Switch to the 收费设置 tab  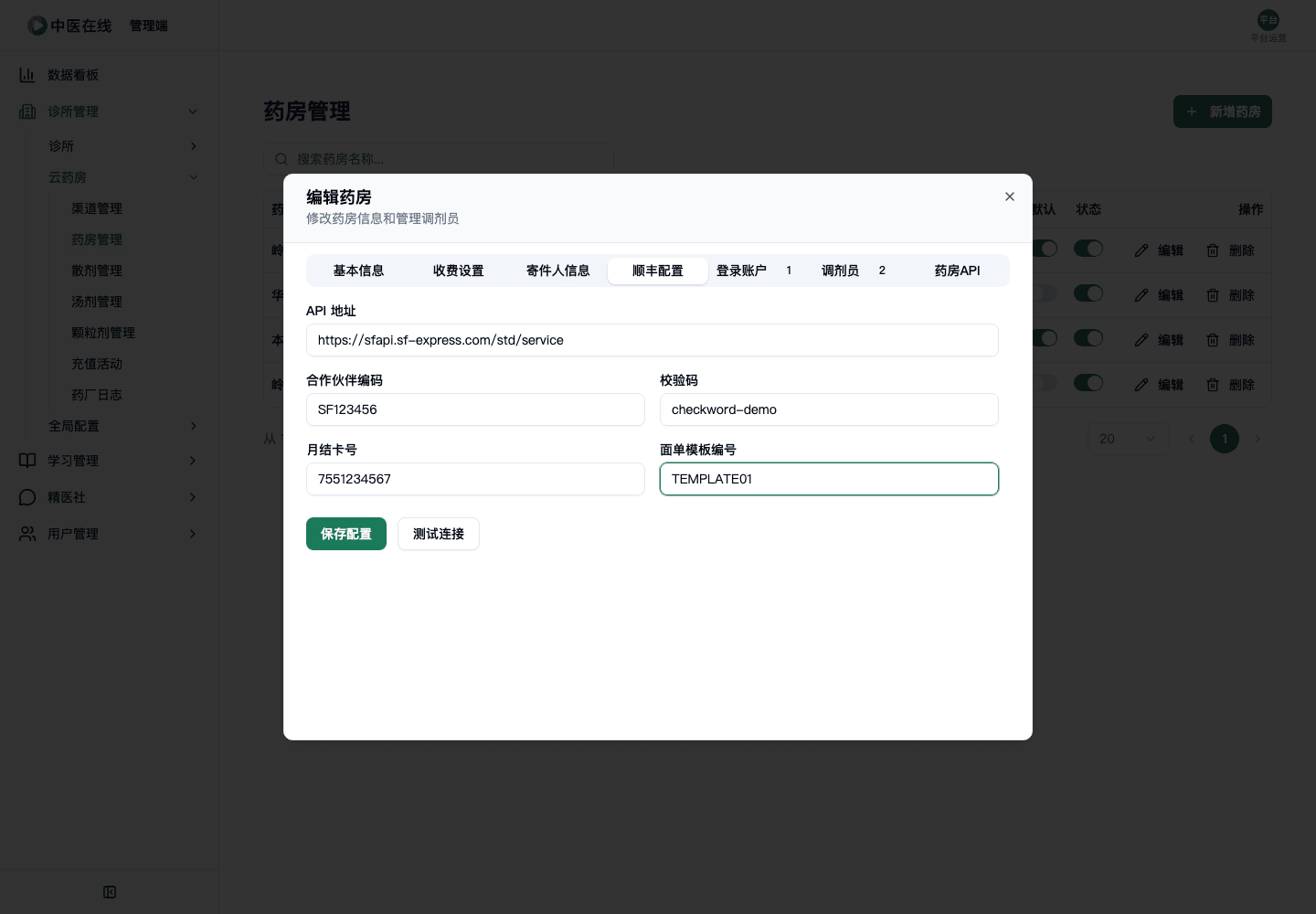pos(459,271)
